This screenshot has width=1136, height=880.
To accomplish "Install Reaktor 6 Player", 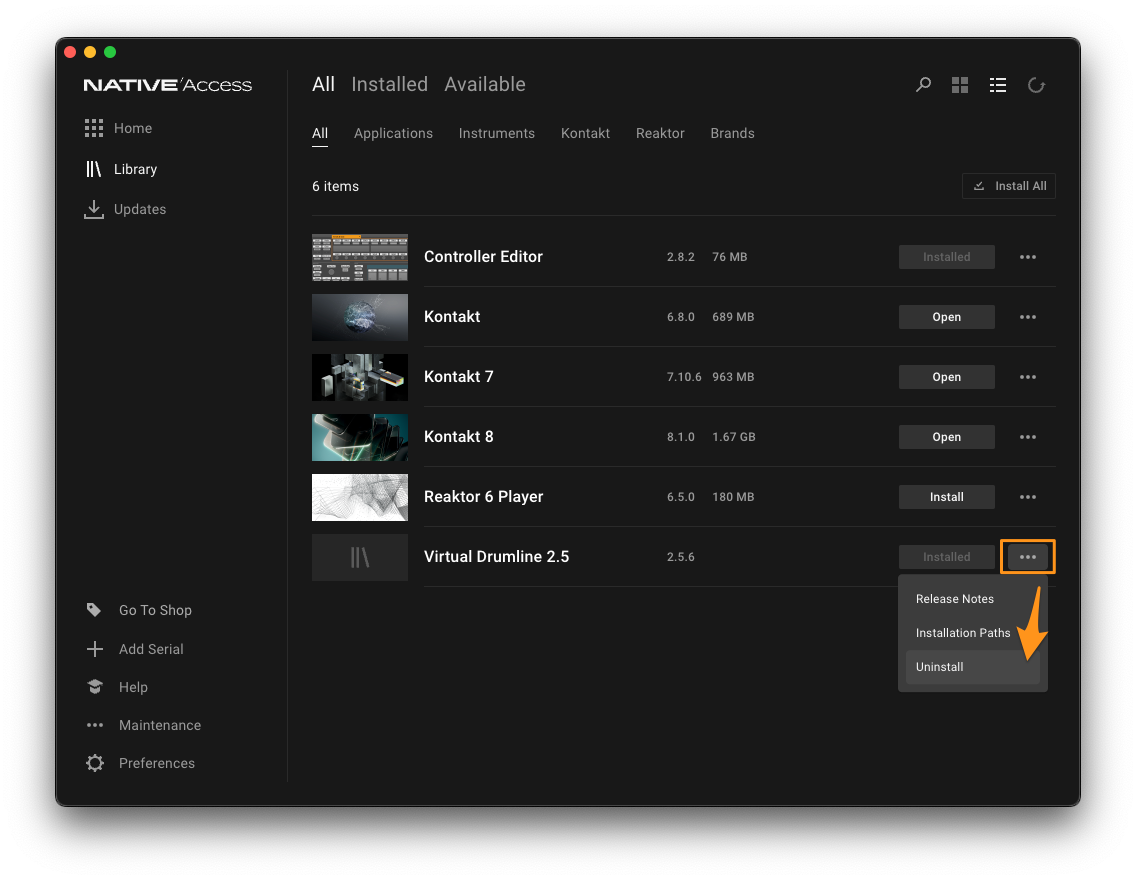I will pos(946,497).
